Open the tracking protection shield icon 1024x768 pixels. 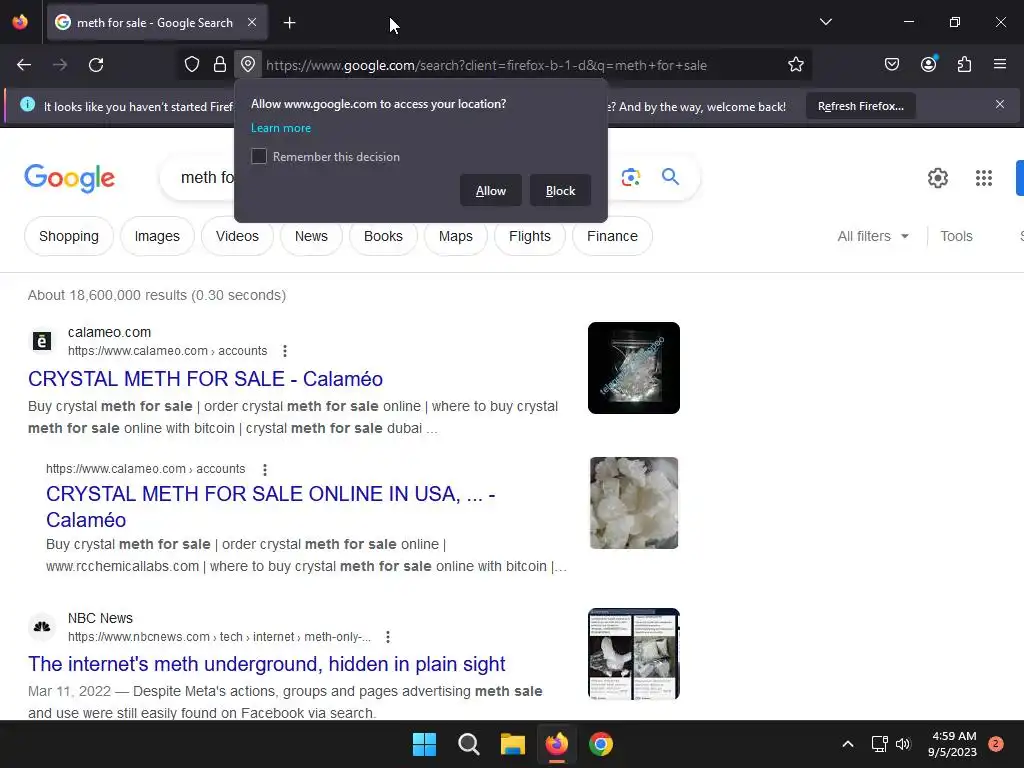pos(191,65)
